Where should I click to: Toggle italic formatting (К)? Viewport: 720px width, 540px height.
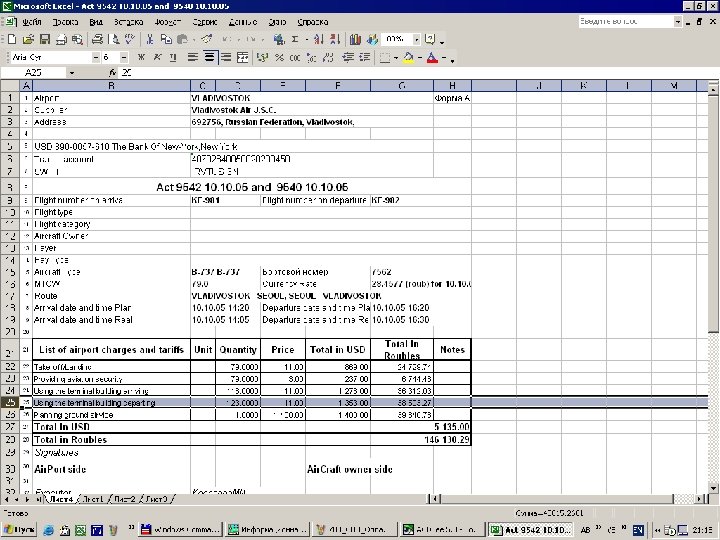[x=158, y=57]
